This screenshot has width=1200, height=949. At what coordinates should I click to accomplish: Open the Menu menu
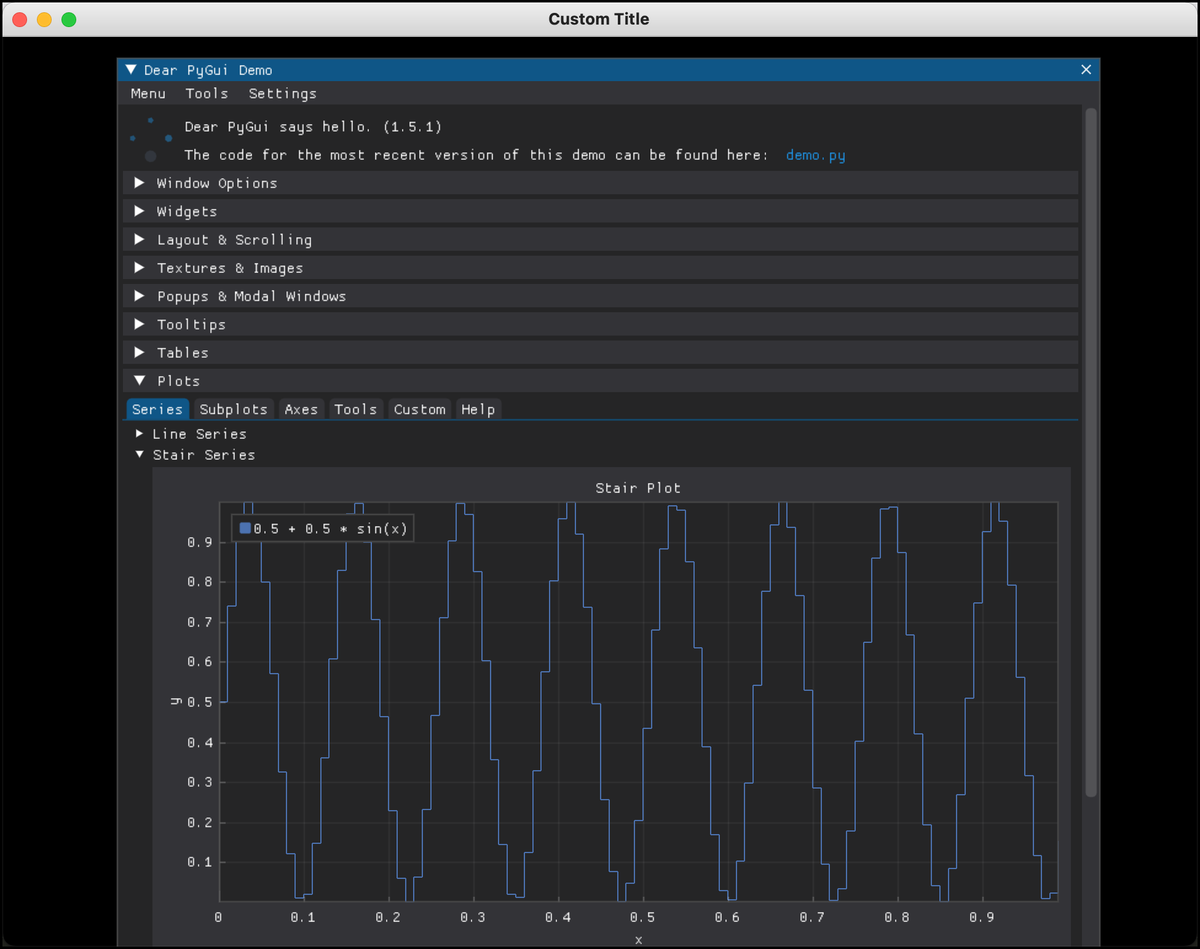click(148, 93)
